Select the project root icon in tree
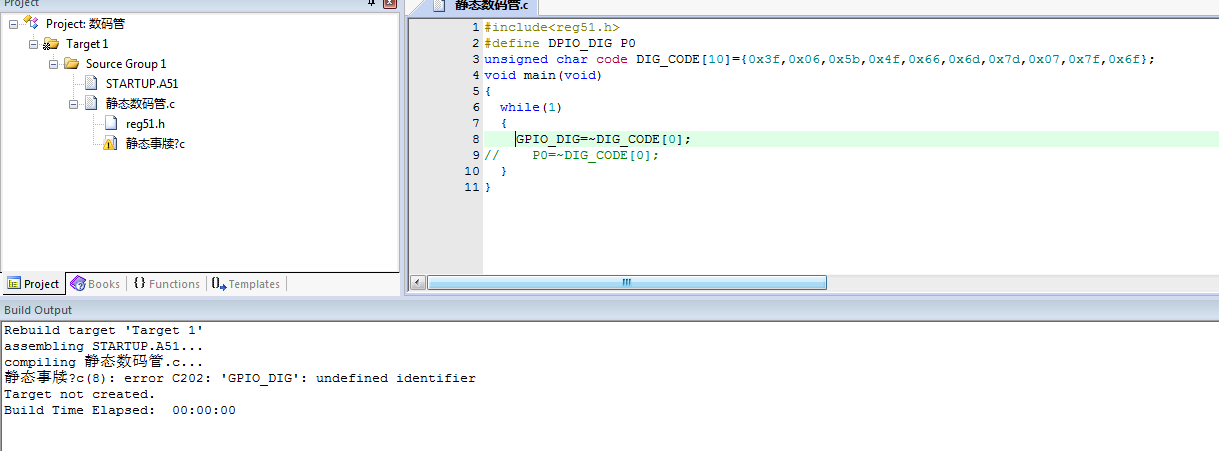Viewport: 1219px width, 451px height. [31, 23]
